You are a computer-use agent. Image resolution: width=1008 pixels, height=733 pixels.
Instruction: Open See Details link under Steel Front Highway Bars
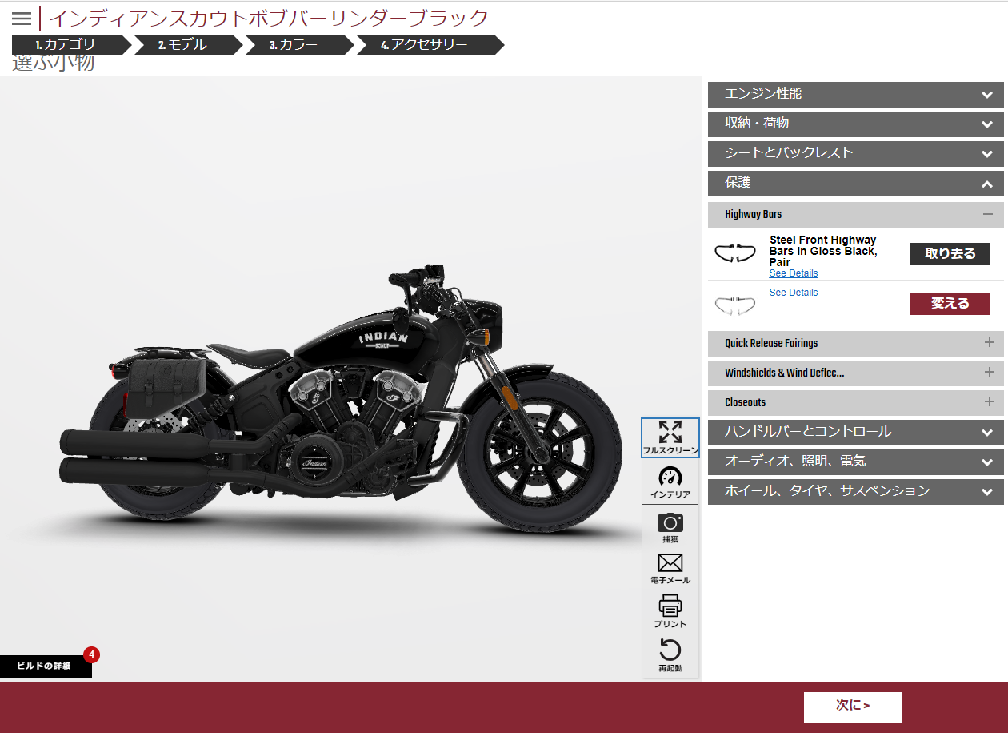(x=793, y=273)
